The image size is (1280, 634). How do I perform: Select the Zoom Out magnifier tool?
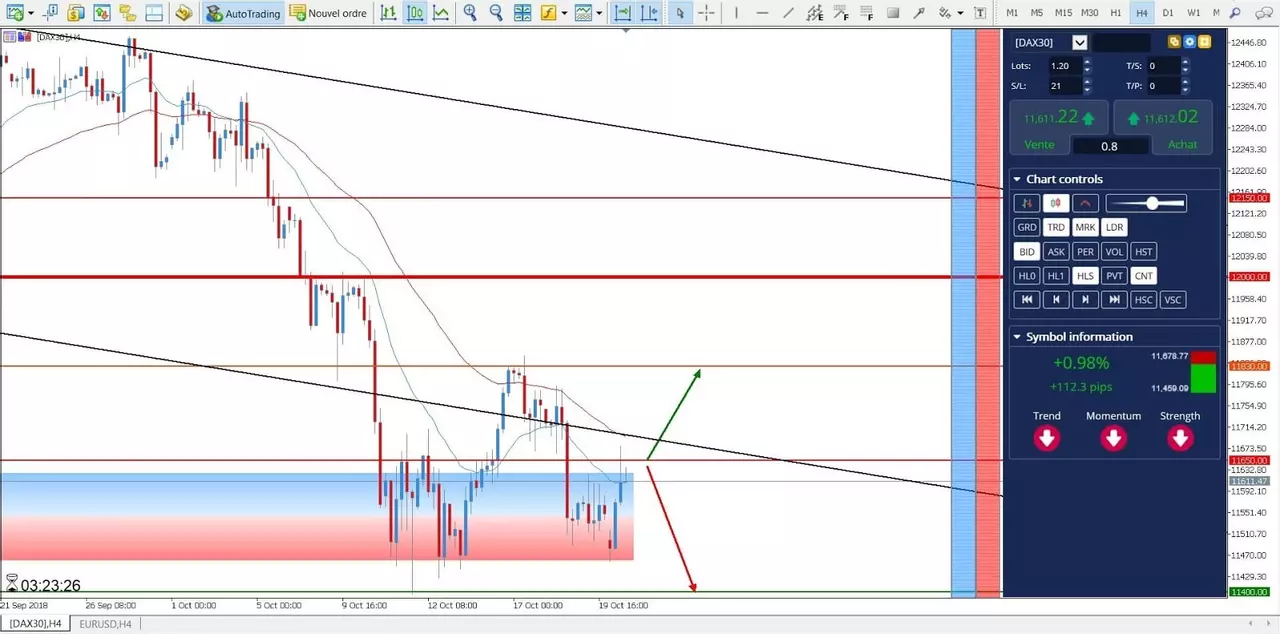[495, 13]
